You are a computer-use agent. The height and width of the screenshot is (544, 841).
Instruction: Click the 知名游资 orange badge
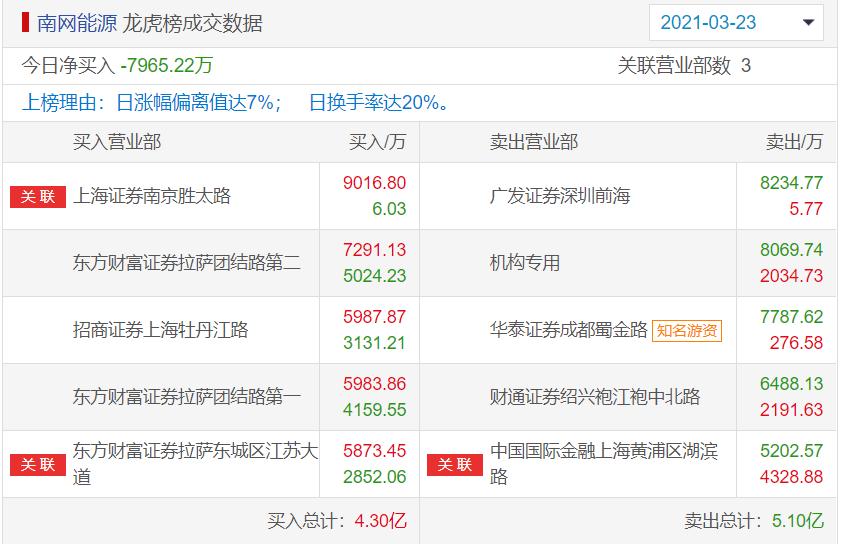[687, 331]
